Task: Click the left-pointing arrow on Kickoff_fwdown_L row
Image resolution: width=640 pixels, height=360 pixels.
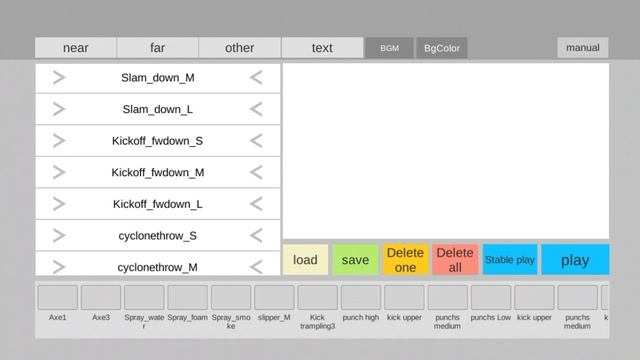Action: point(256,204)
